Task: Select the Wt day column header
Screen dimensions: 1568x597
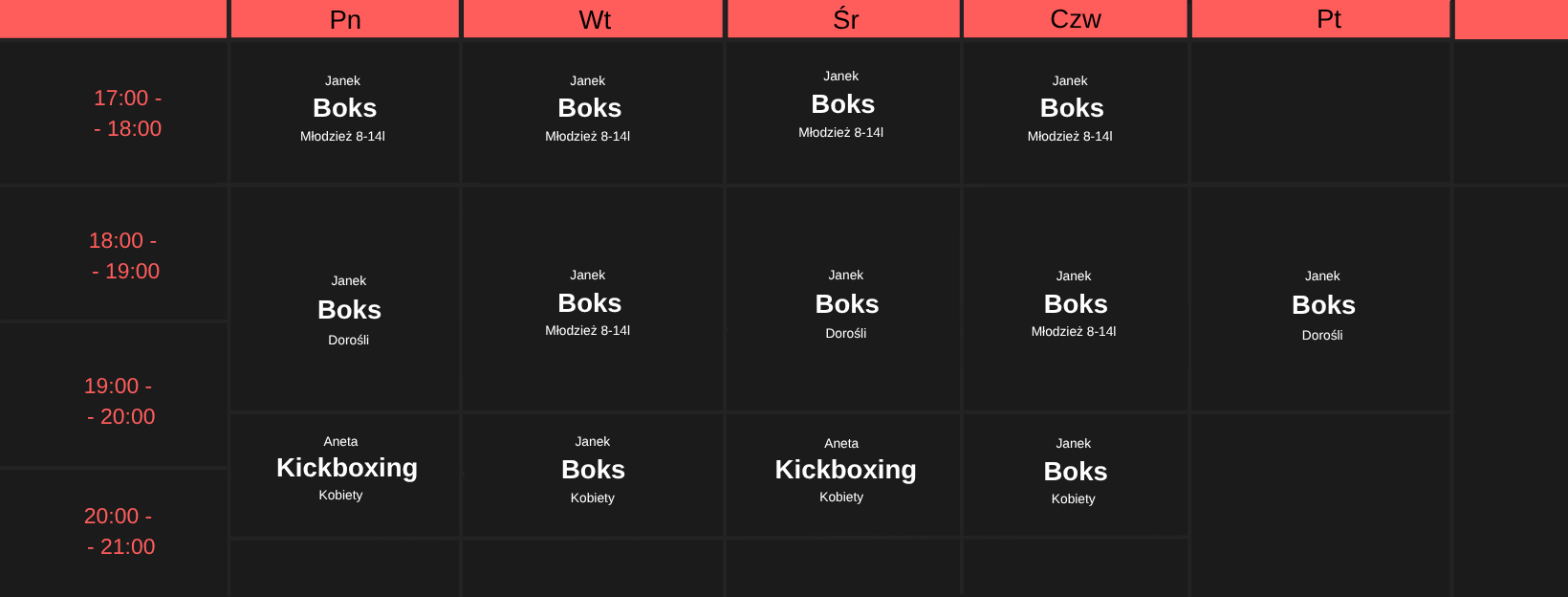Action: tap(593, 19)
